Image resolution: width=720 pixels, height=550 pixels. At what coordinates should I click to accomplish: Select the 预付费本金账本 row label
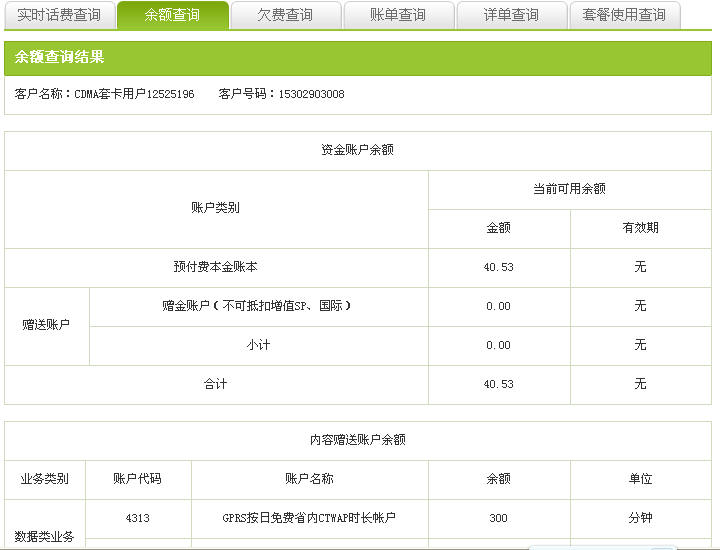[x=216, y=267]
